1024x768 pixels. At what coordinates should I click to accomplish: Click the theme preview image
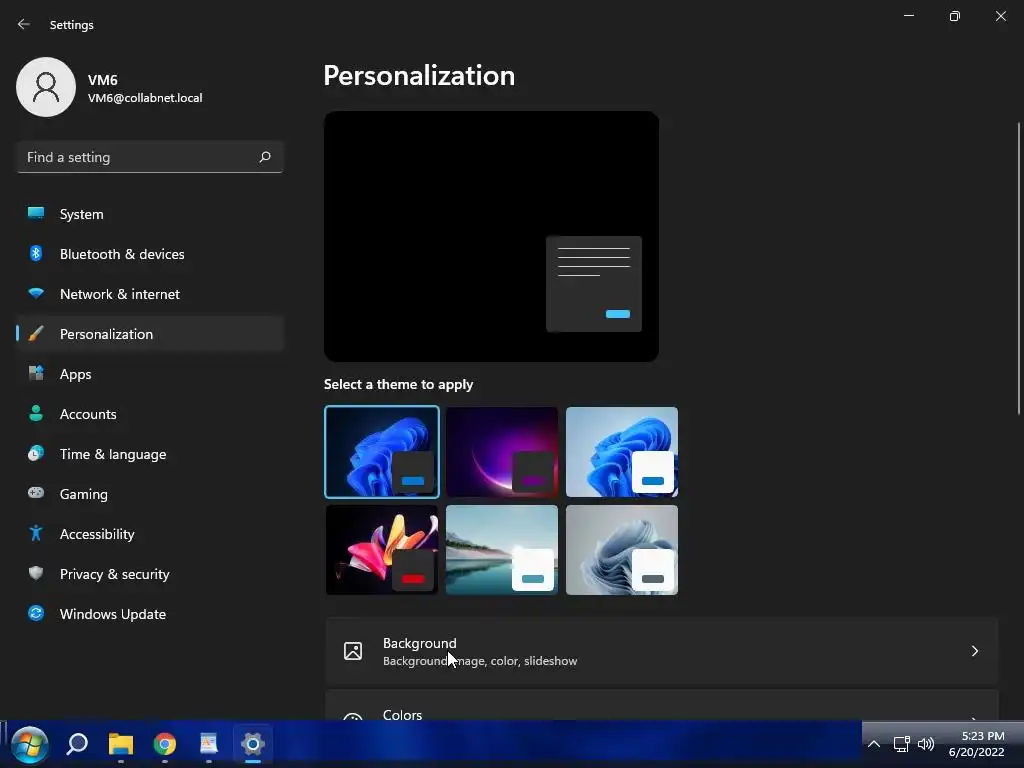coord(491,236)
